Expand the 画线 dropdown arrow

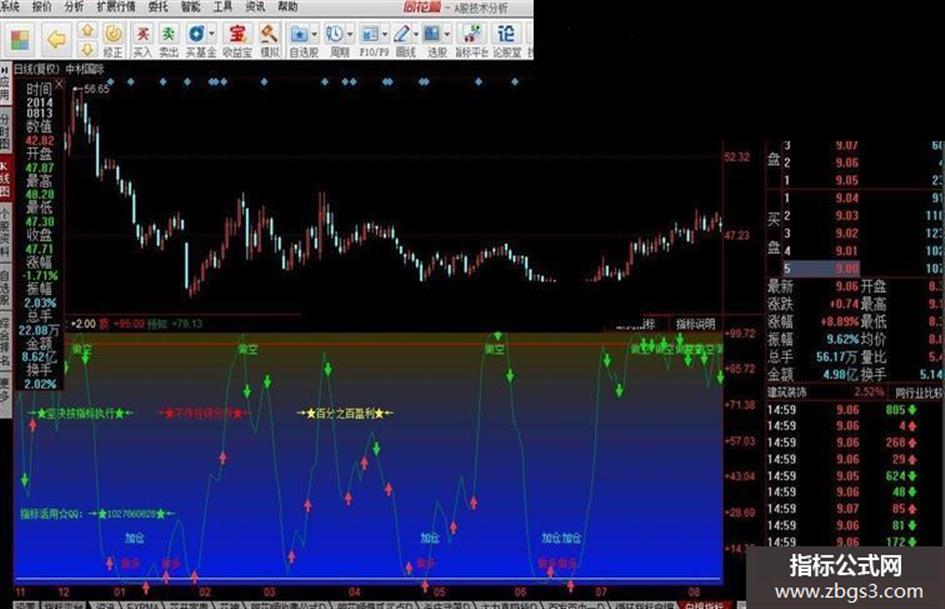pyautogui.click(x=416, y=34)
